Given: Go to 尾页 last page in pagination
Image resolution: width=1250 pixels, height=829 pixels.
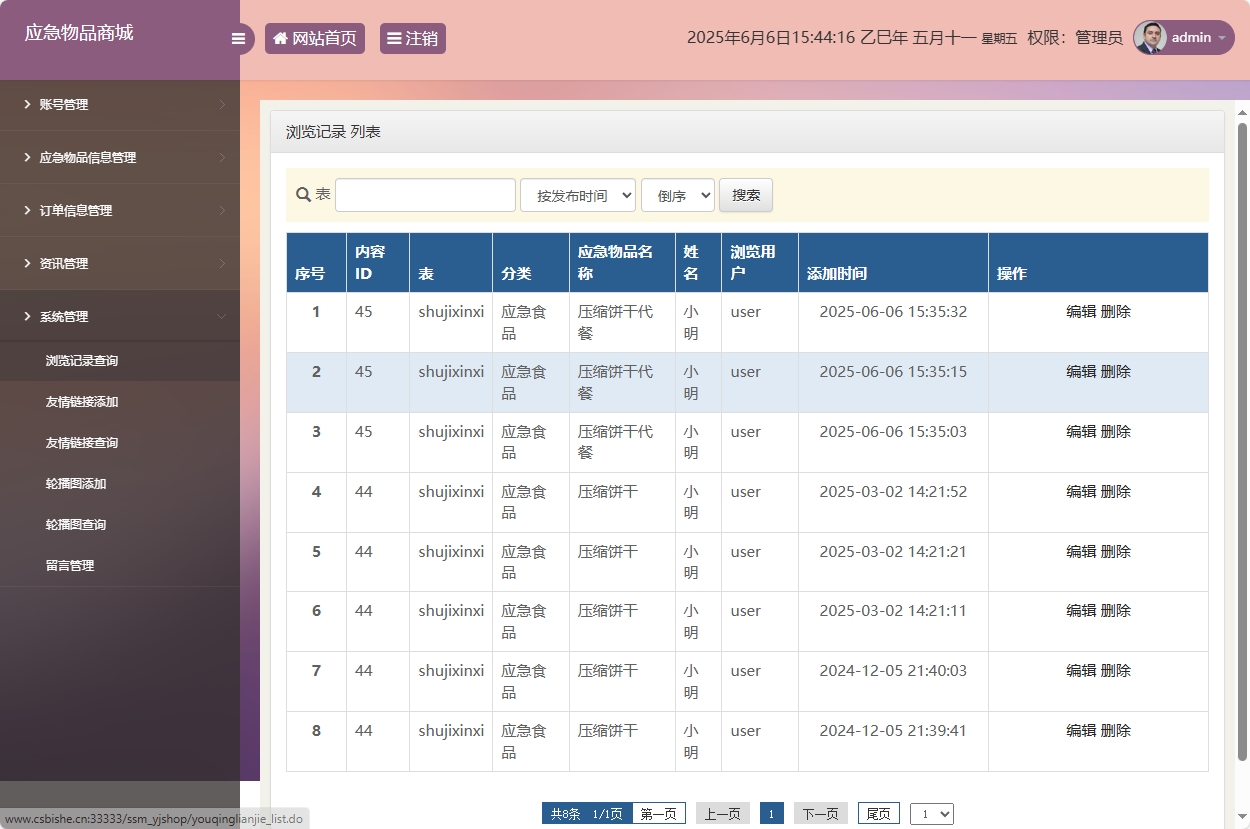Looking at the screenshot, I should tap(878, 813).
